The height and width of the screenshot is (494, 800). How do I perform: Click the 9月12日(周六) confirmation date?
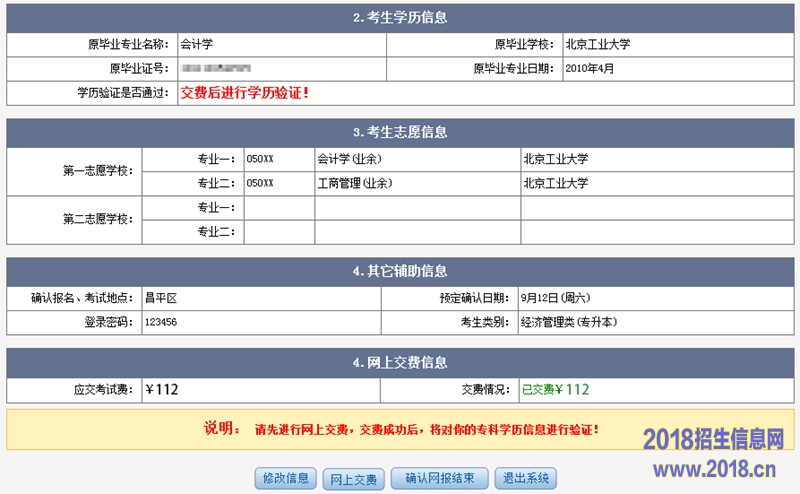point(555,298)
